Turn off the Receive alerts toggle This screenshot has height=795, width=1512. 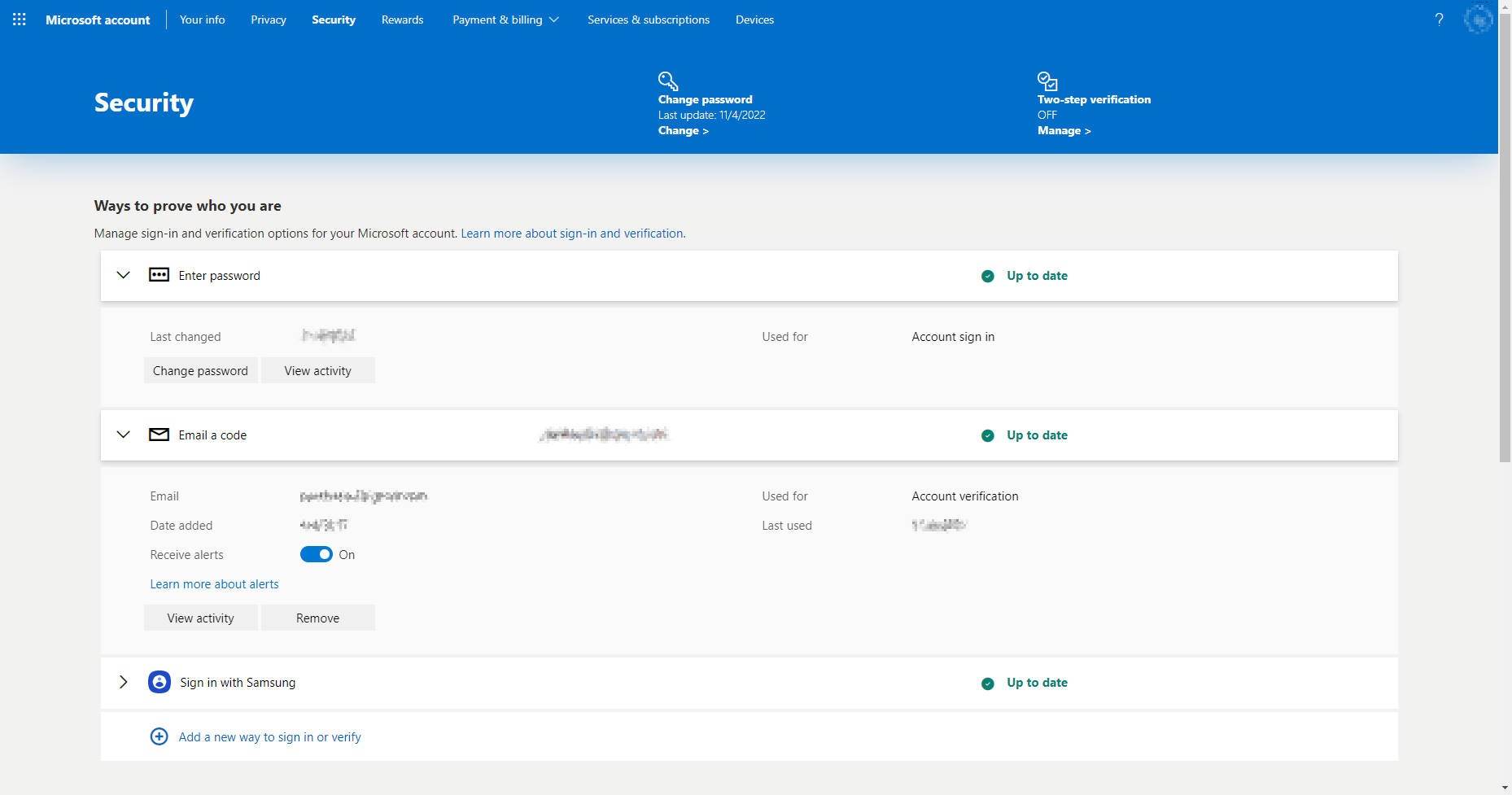pyautogui.click(x=316, y=554)
